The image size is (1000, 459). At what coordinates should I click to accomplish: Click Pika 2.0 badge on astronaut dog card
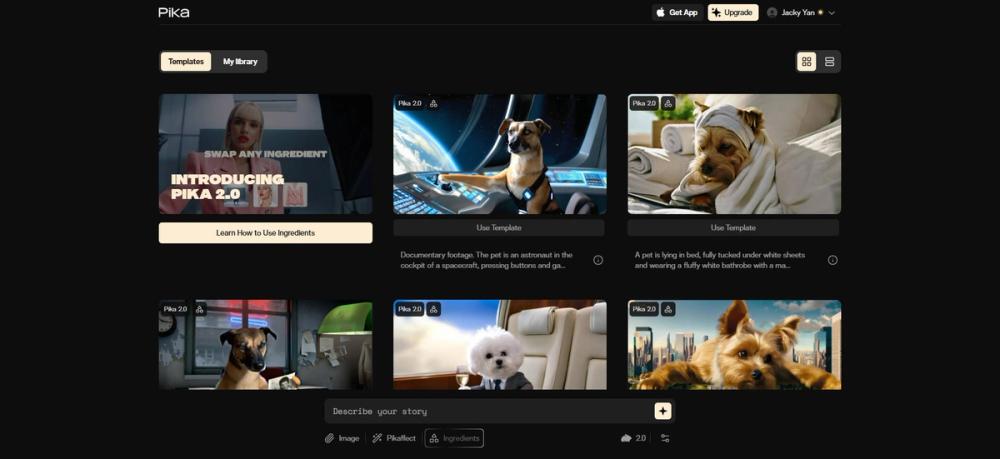pos(409,103)
